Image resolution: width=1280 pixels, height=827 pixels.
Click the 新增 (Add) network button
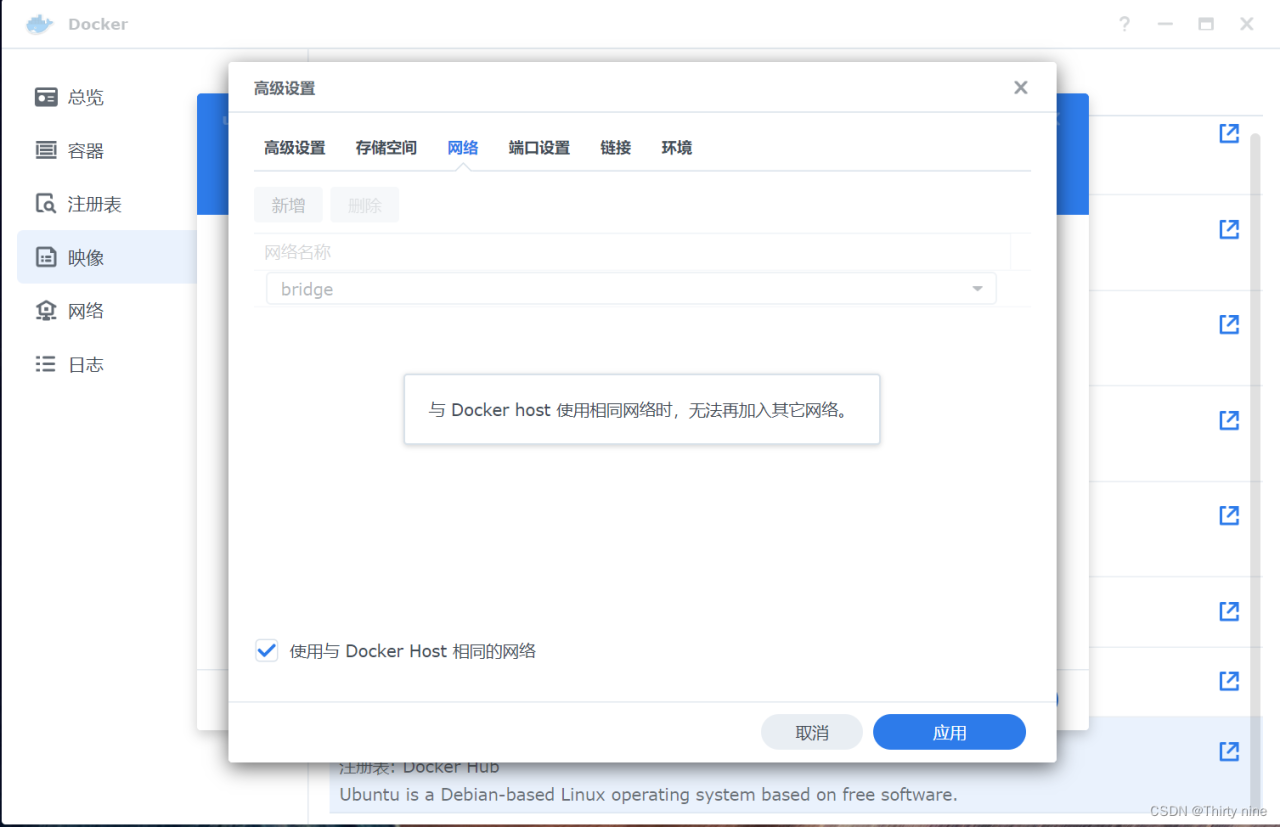[x=288, y=204]
